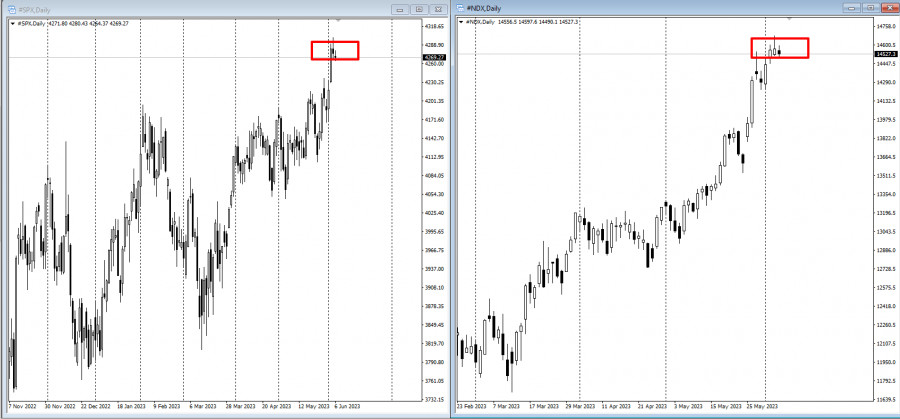The height and width of the screenshot is (419, 900).
Task: Click NDX price level 13822.0
Action: pos(887,138)
